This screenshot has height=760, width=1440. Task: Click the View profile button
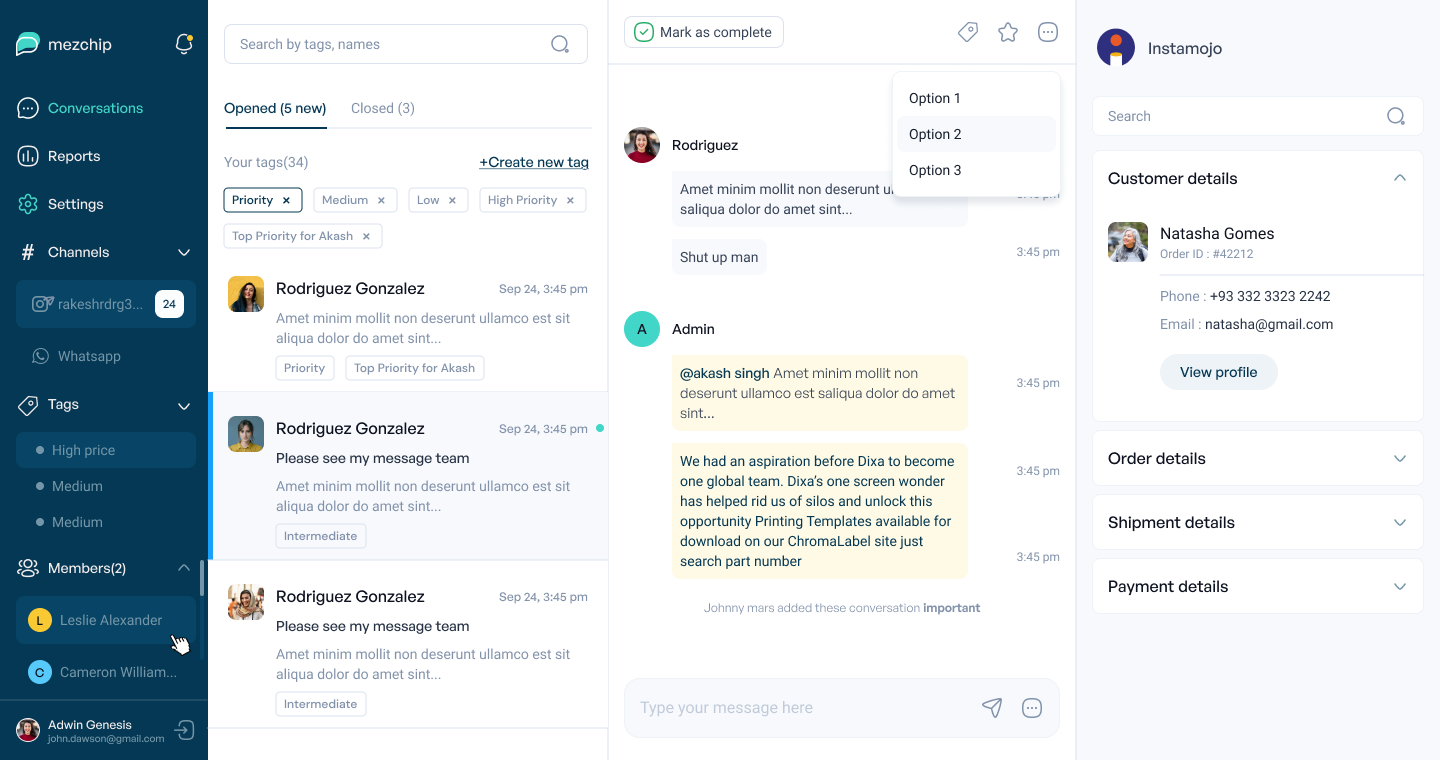[x=1218, y=372]
